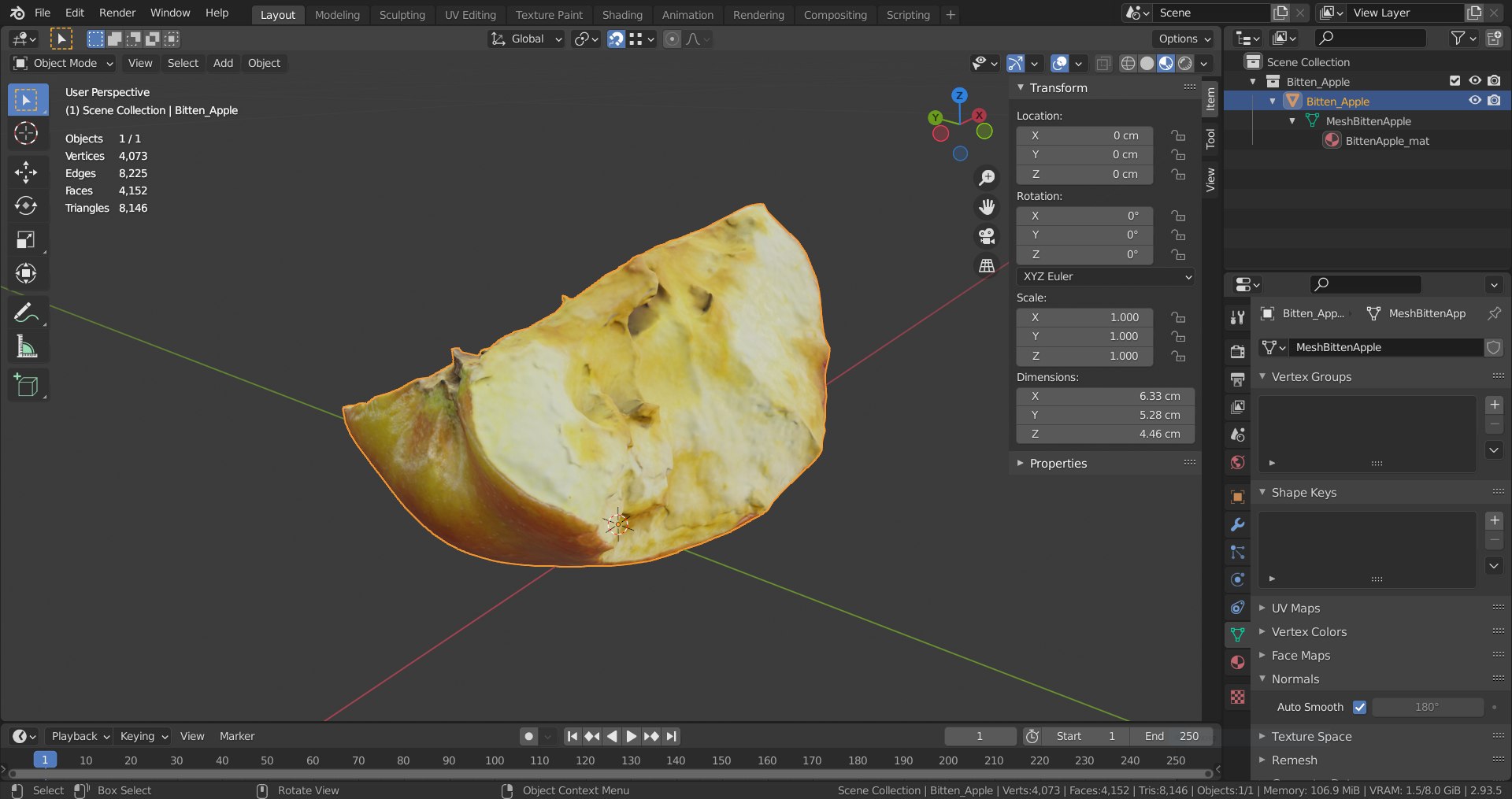Select the Add Cube tool
This screenshot has height=799, width=1512.
26,385
